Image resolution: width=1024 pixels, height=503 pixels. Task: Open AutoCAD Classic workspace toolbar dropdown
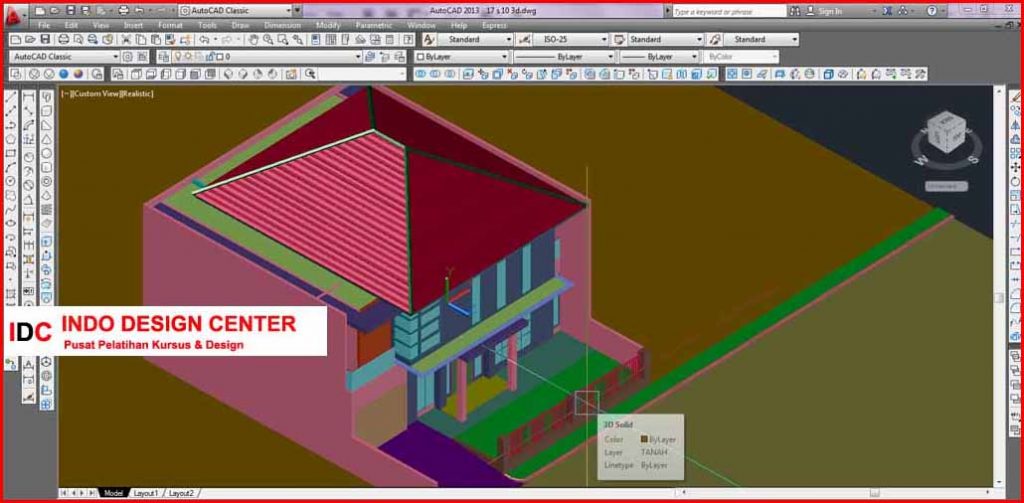[x=116, y=57]
